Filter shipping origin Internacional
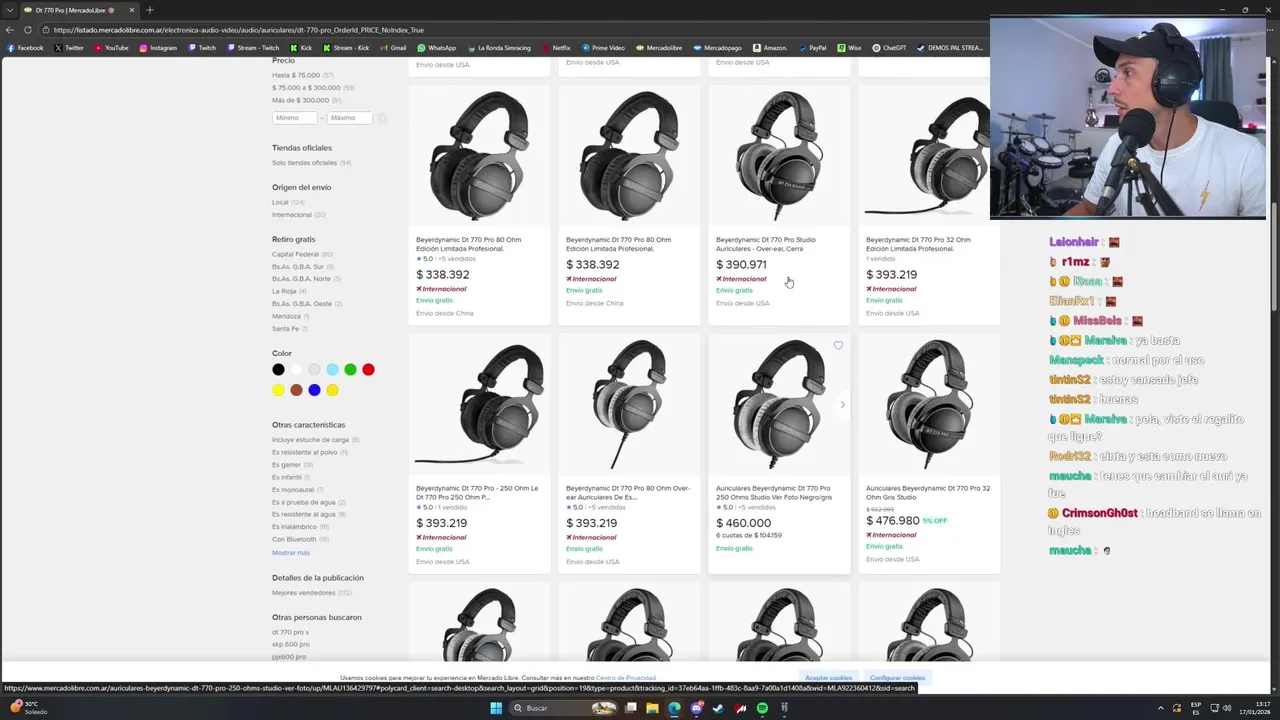Viewport: 1280px width, 720px height. click(x=299, y=215)
